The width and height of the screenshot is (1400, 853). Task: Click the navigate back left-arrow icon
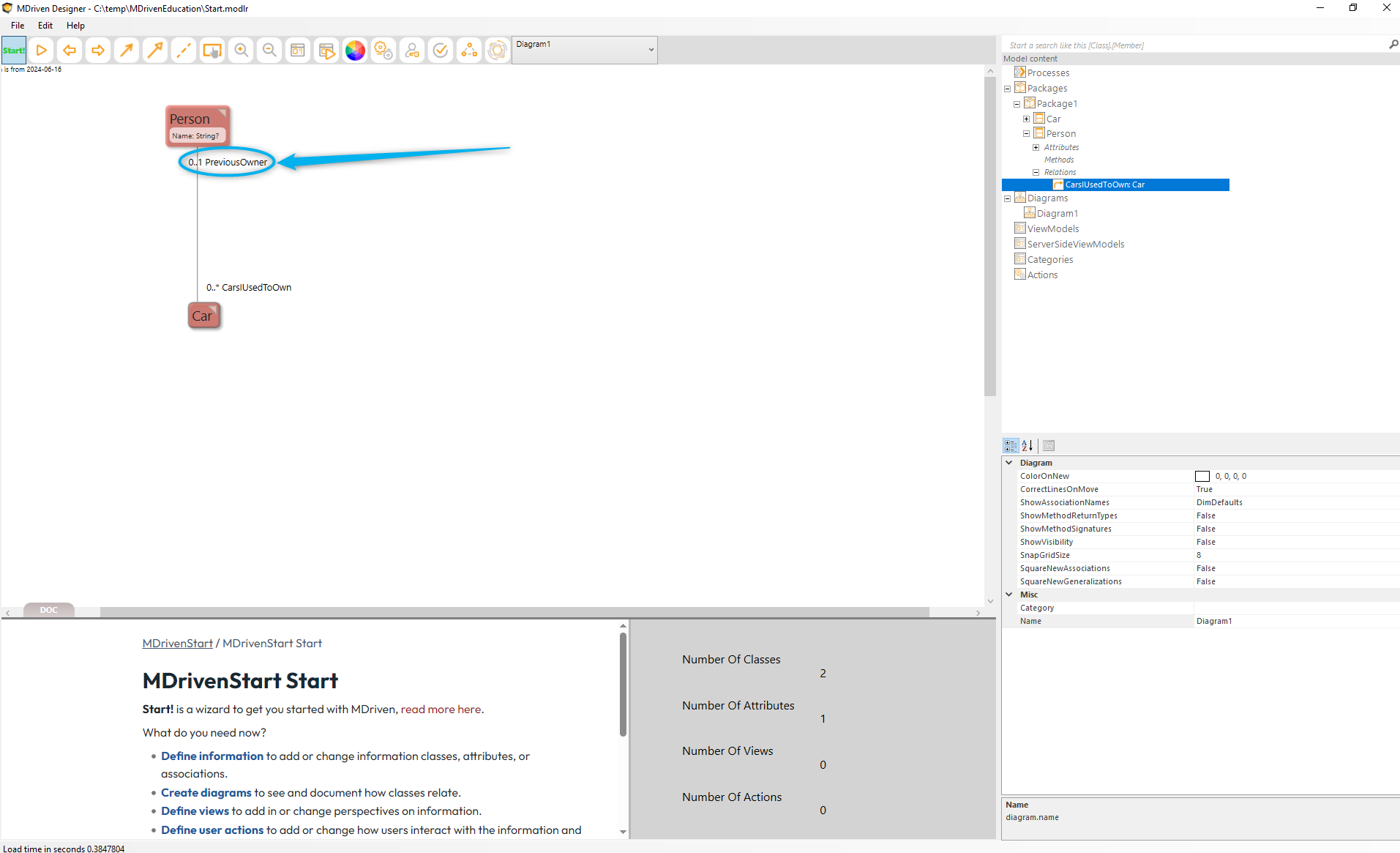coord(70,51)
